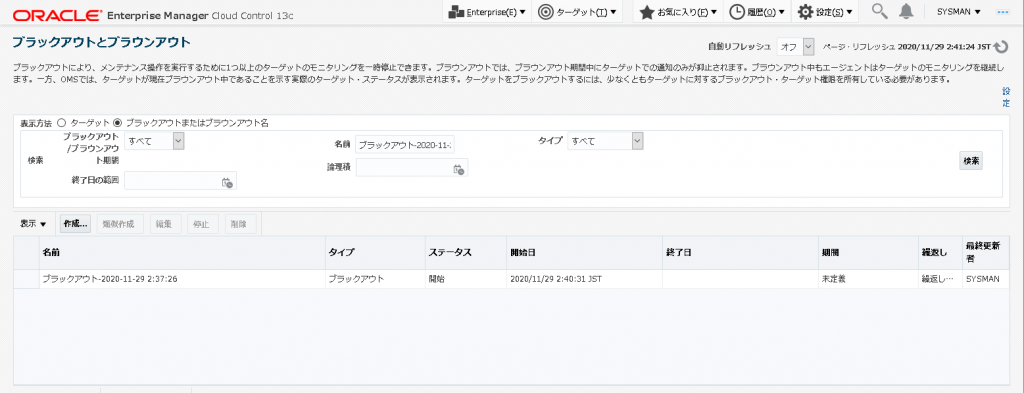Click the row selector cell of blackout row
Viewport: 1024px width, 393px height.
(x=27, y=279)
